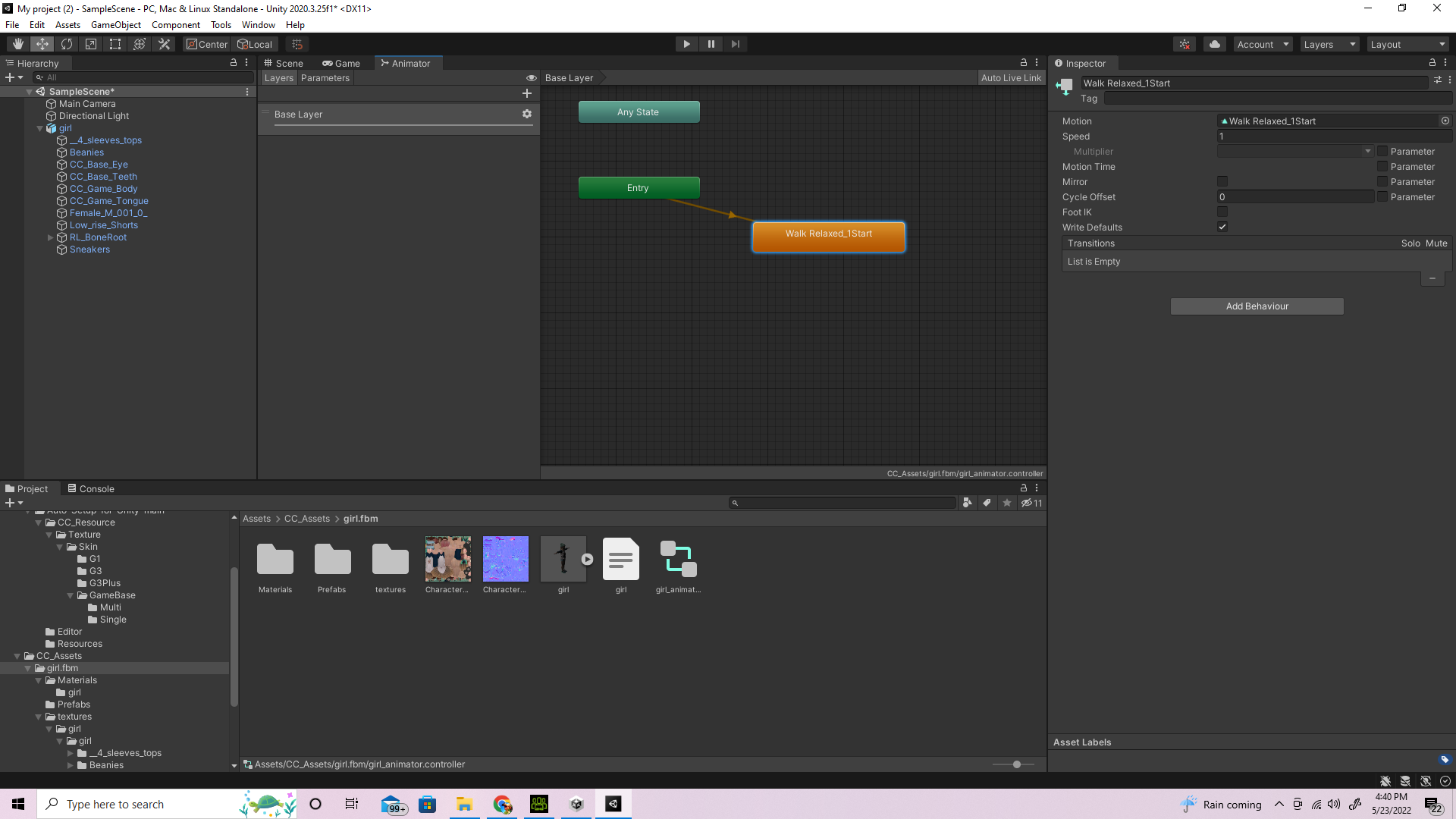Lock the Inspector panel

(1432, 63)
